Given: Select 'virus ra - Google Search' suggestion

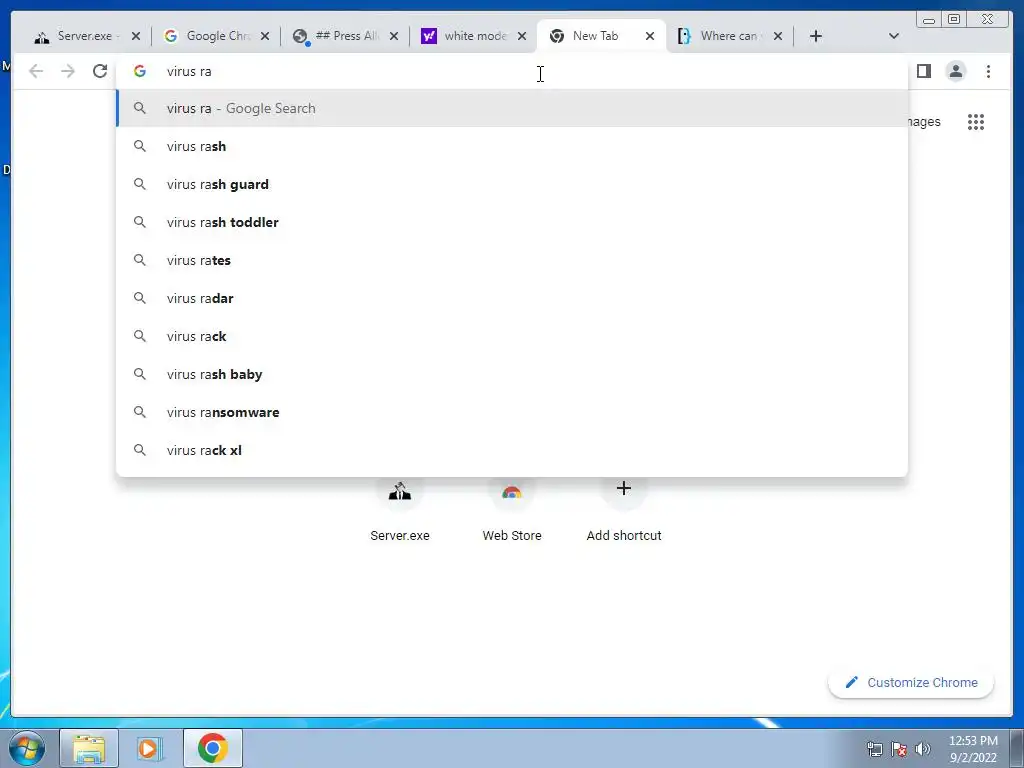Looking at the screenshot, I should coord(511,108).
